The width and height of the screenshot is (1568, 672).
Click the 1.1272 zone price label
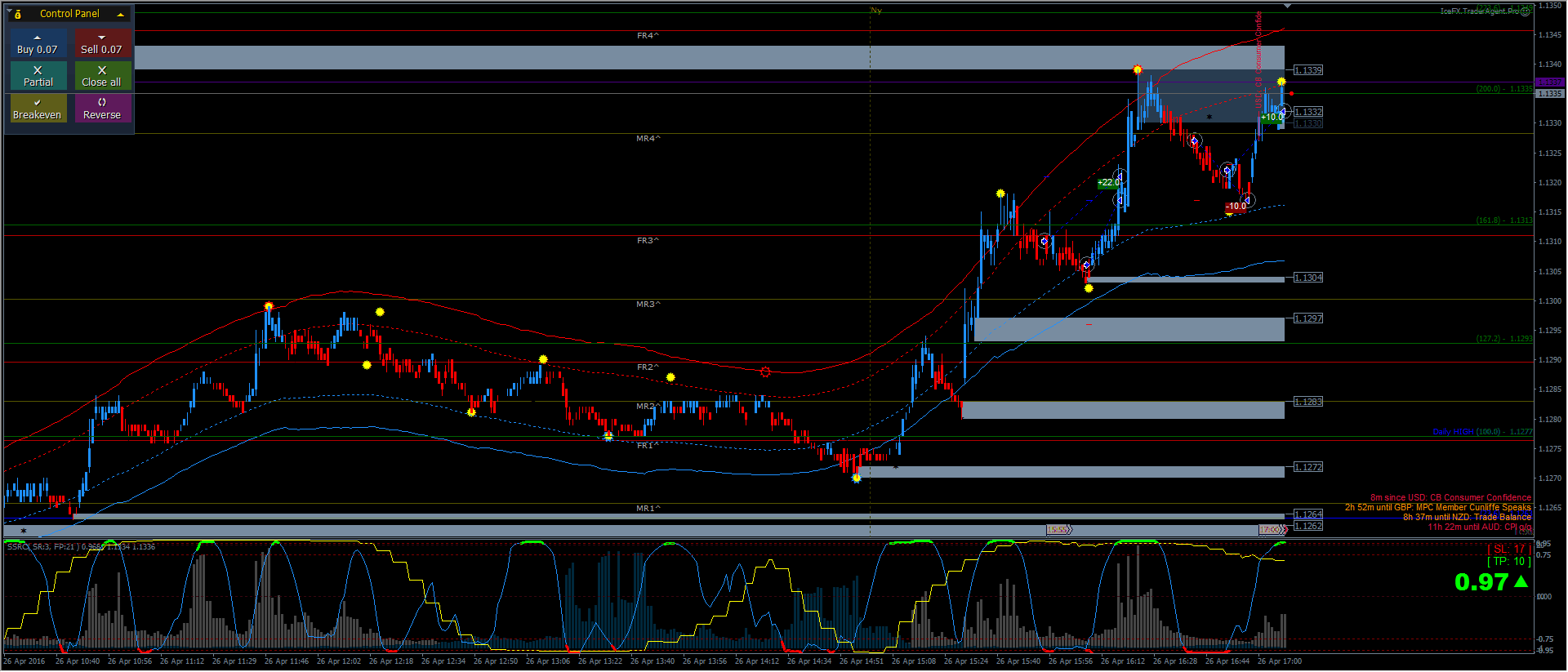click(x=1308, y=467)
